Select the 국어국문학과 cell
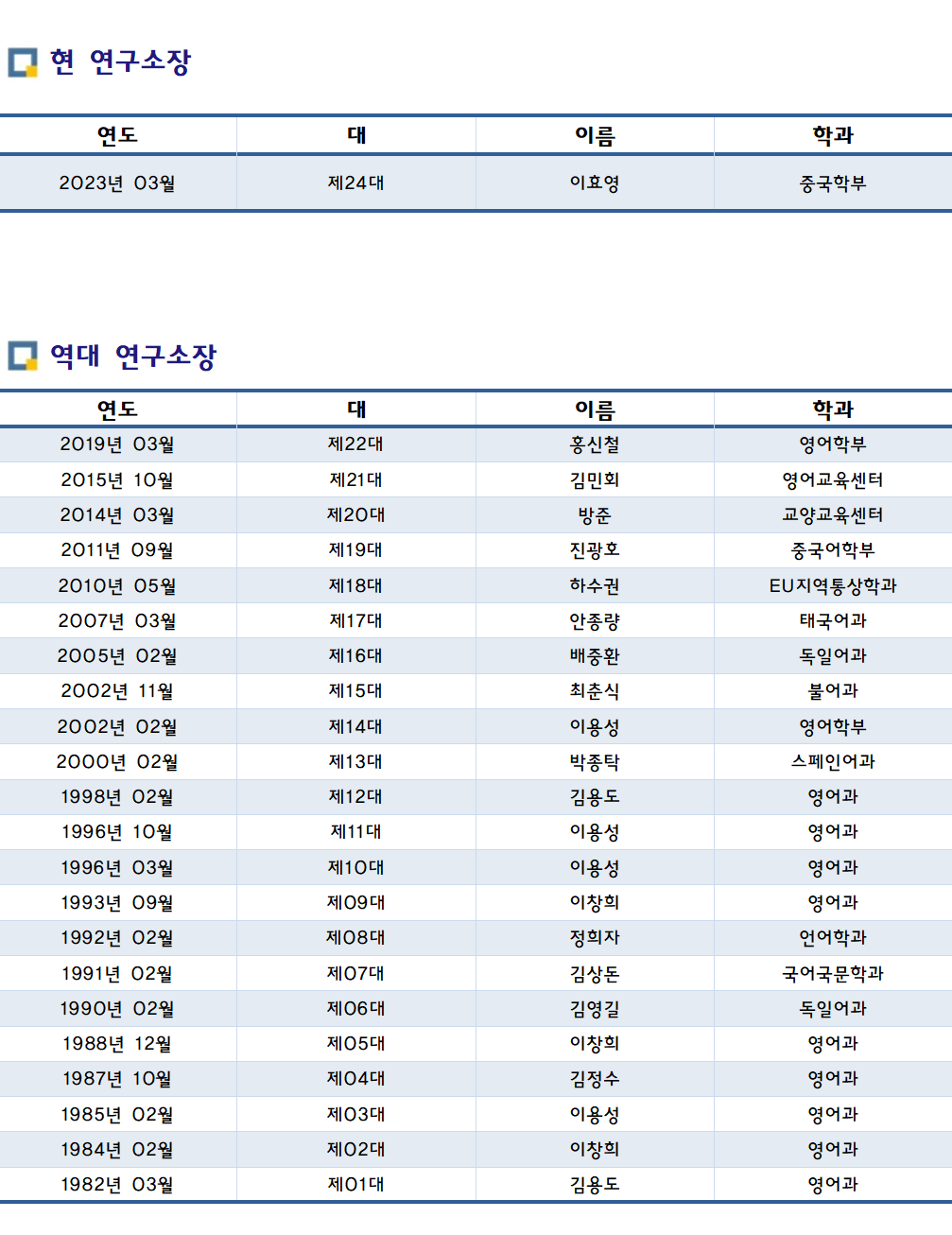The image size is (952, 1235). (833, 974)
